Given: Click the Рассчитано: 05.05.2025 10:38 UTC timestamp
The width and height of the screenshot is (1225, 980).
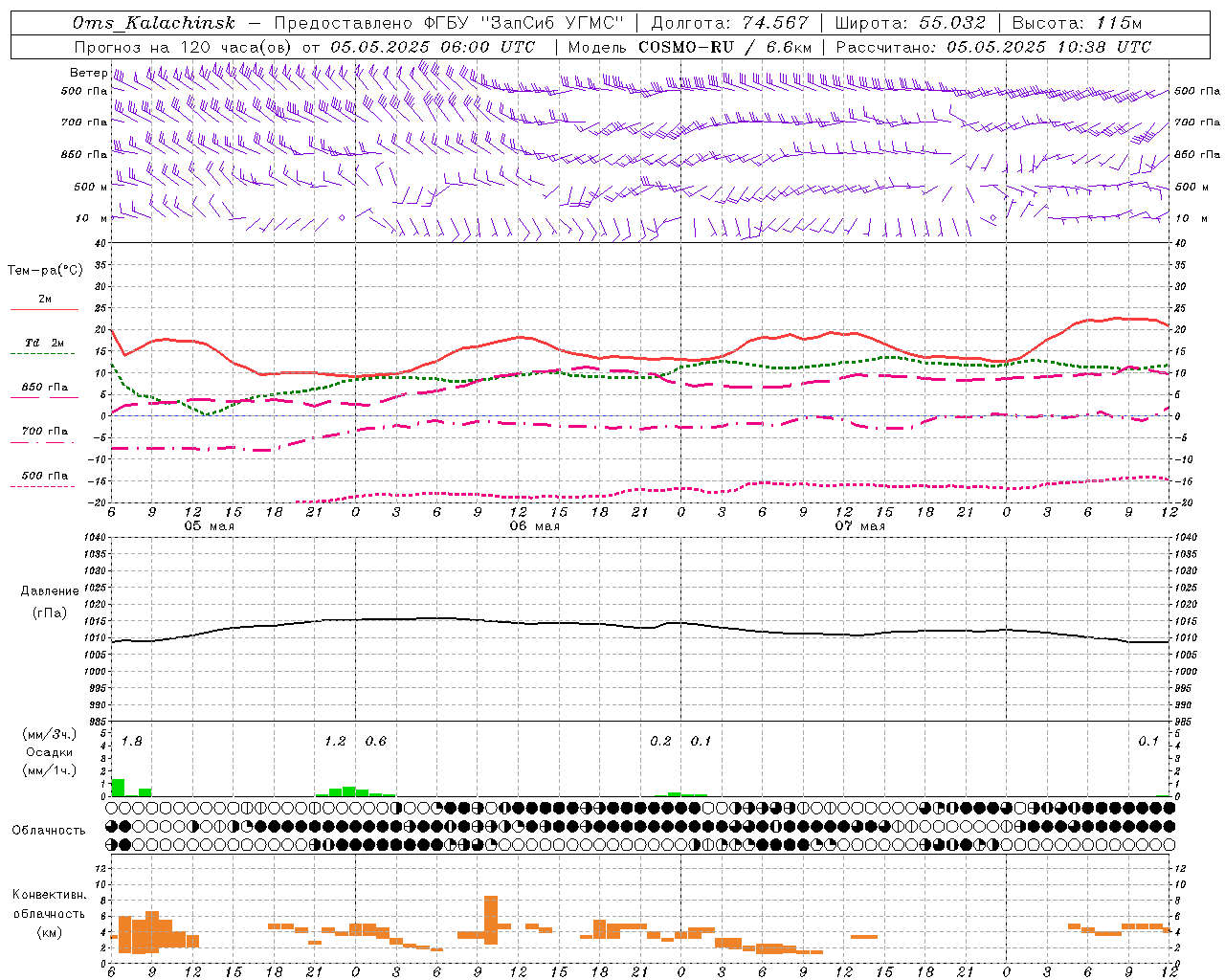Looking at the screenshot, I should [993, 47].
